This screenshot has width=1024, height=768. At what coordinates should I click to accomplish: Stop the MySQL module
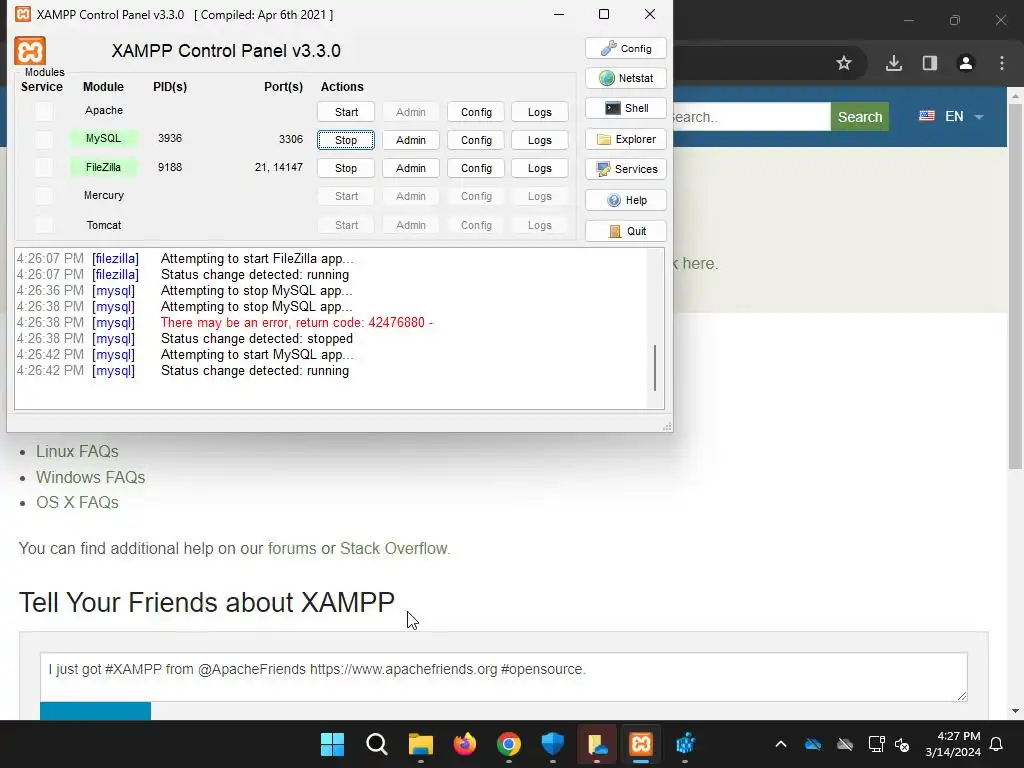click(346, 140)
